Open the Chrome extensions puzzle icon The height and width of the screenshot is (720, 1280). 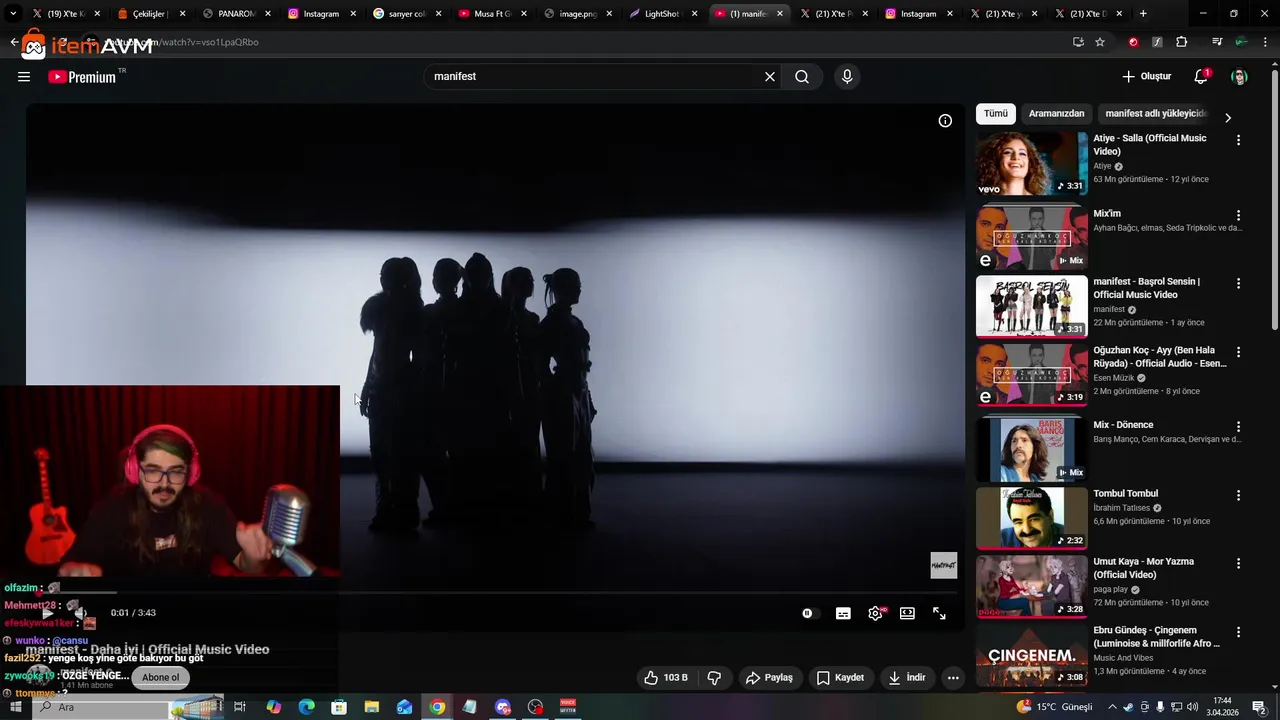[x=1182, y=42]
